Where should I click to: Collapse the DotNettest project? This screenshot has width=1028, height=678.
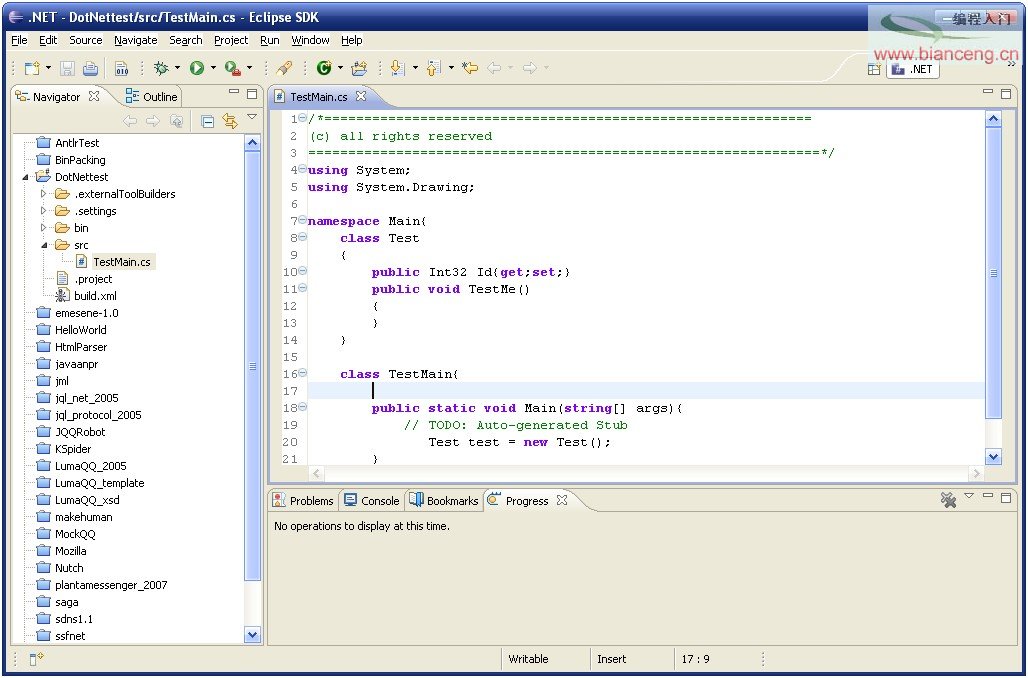pyautogui.click(x=25, y=177)
